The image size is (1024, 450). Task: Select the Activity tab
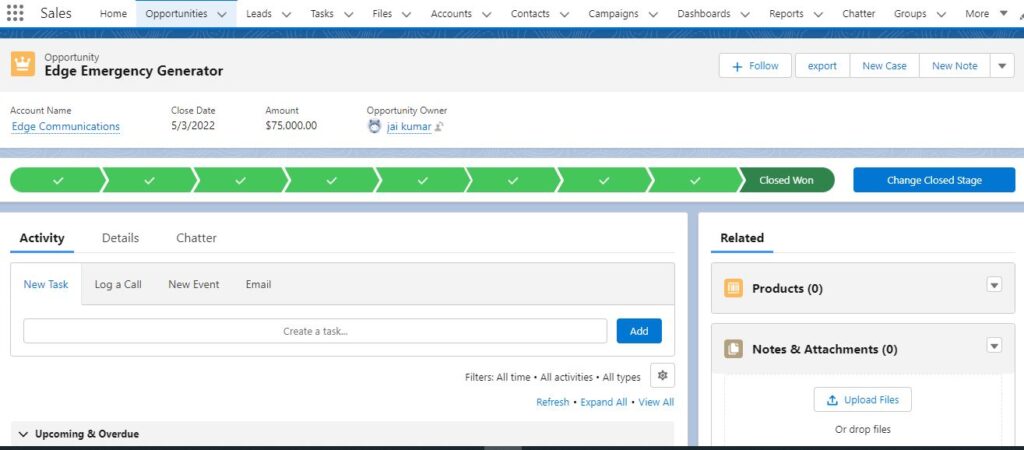tap(42, 238)
